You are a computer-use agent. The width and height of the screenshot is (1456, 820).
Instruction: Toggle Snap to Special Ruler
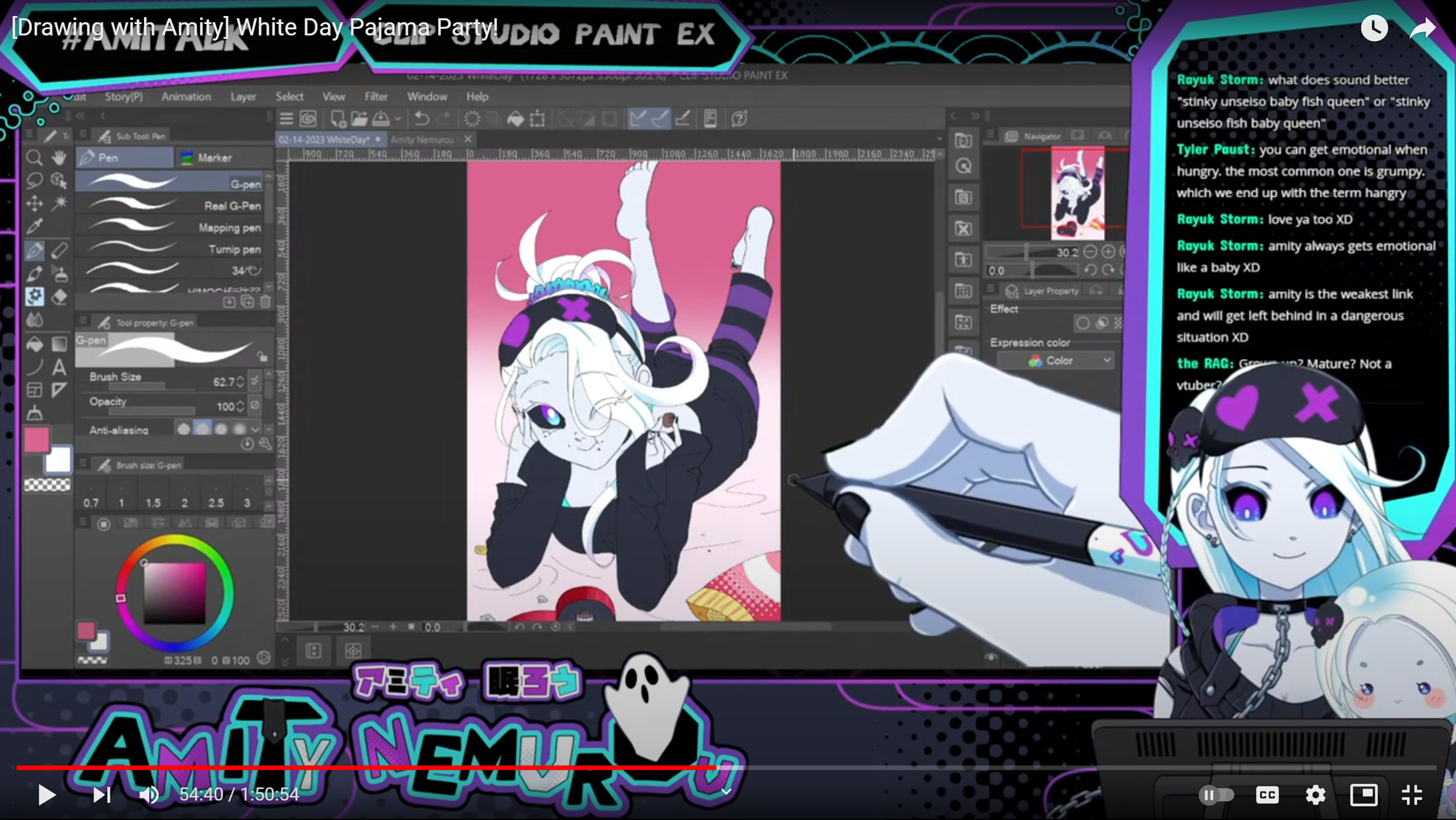click(x=660, y=119)
